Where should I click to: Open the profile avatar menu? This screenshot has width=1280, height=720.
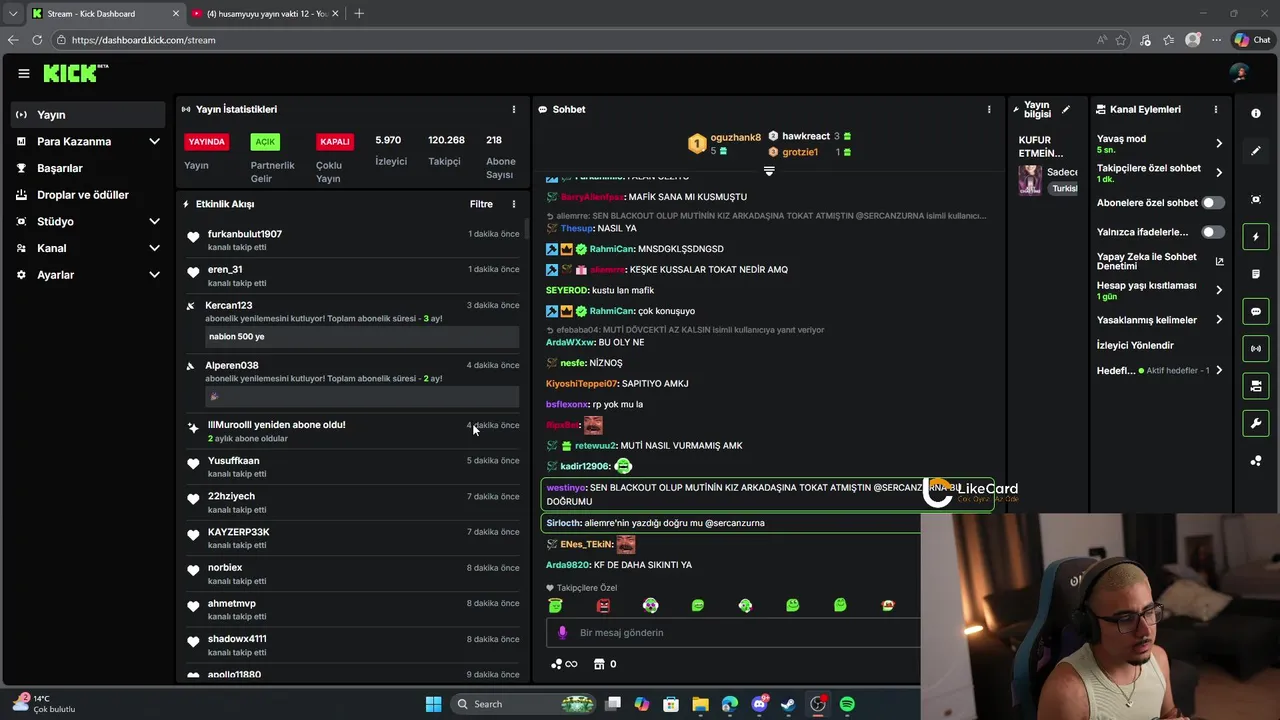point(1239,73)
